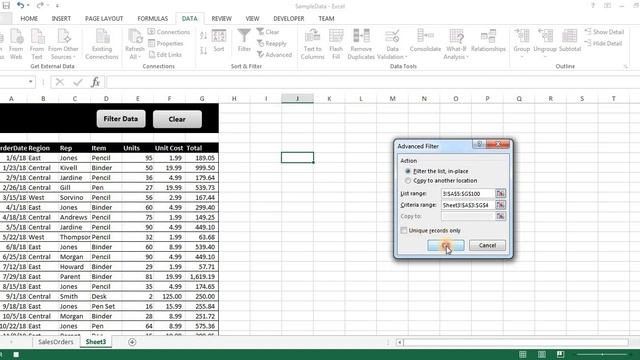Select column J header
640x360 pixels.
pos(298,98)
